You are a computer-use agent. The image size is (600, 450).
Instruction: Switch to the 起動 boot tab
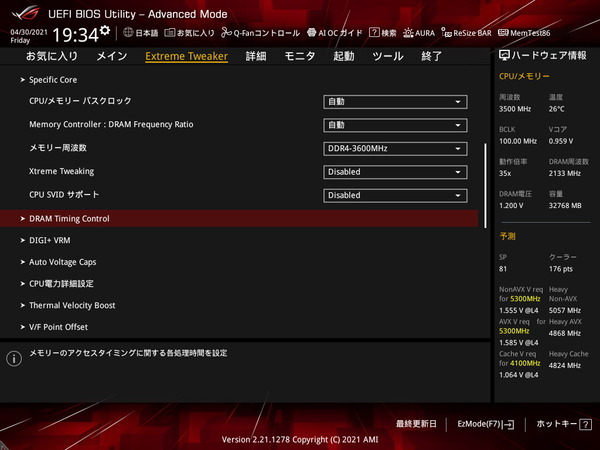[344, 57]
